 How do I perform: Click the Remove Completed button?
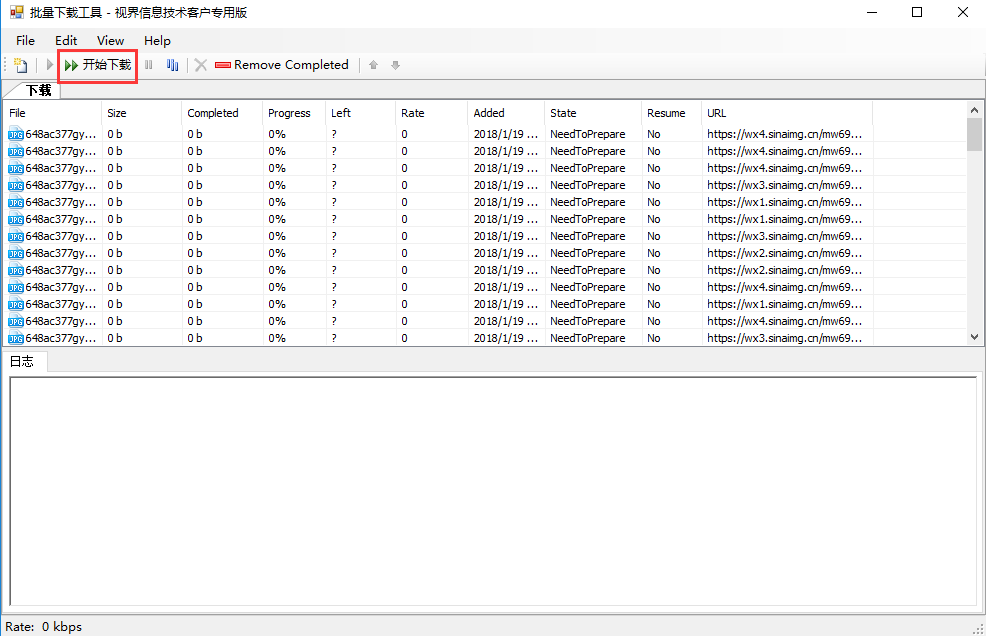[282, 65]
